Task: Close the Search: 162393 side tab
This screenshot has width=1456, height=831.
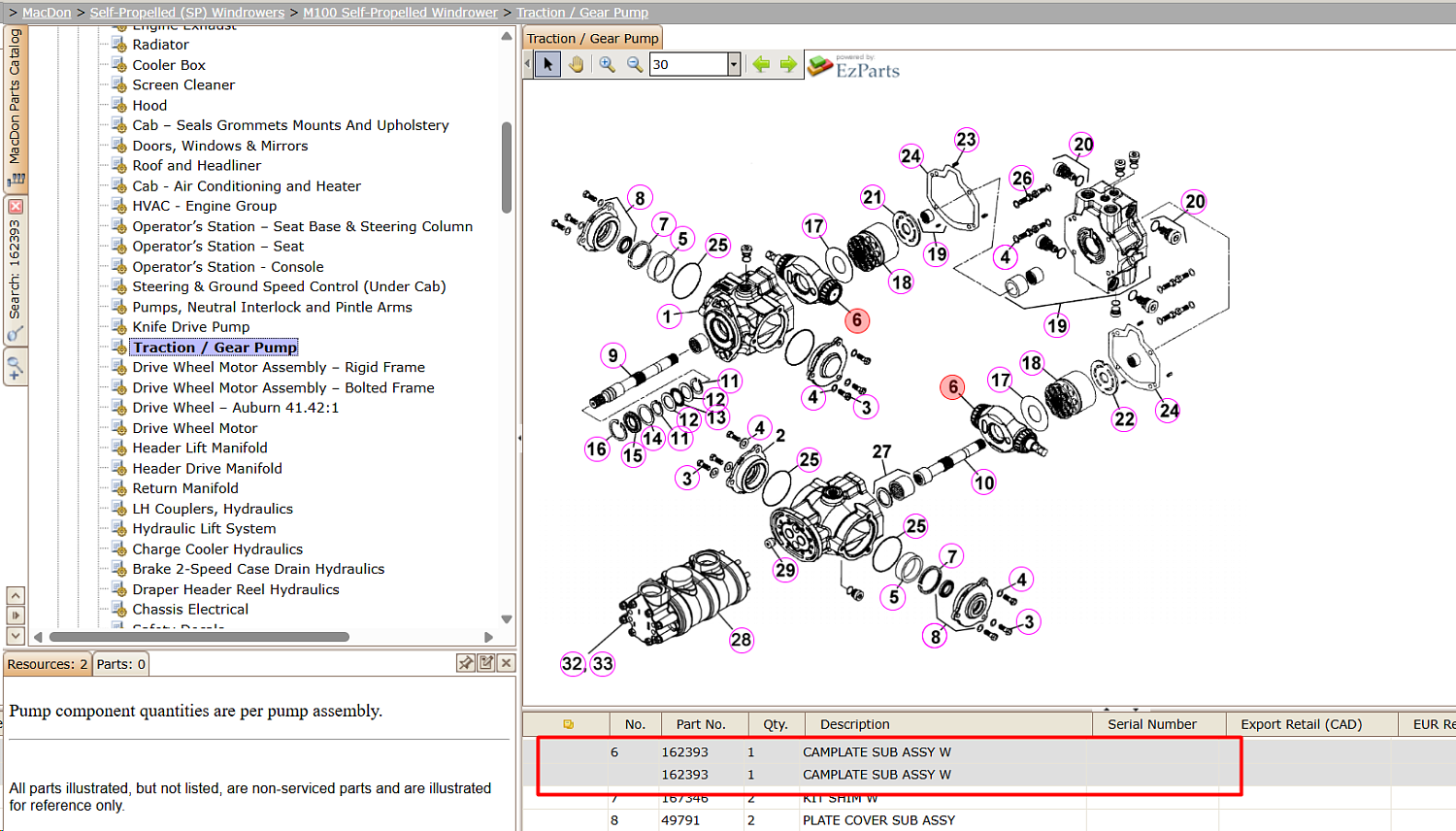Action: click(x=16, y=207)
